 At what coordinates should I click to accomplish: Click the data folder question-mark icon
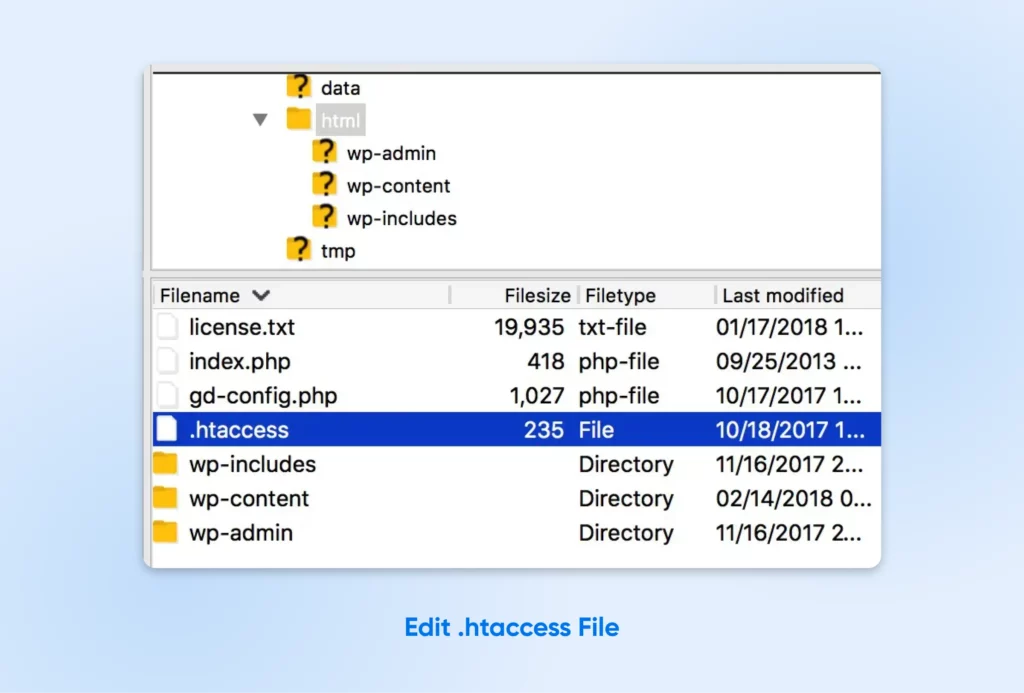(x=298, y=86)
